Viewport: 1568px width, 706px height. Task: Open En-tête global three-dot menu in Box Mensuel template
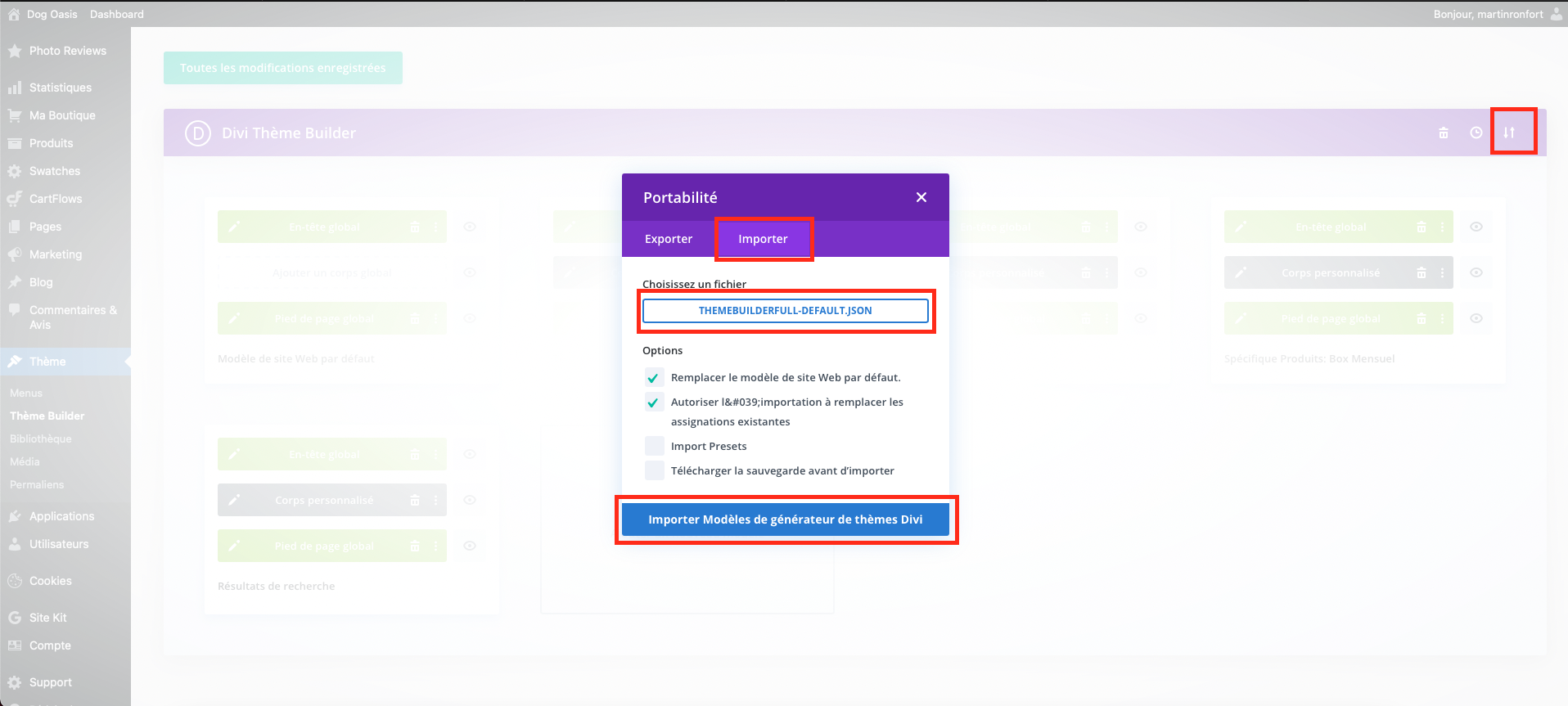1442,227
